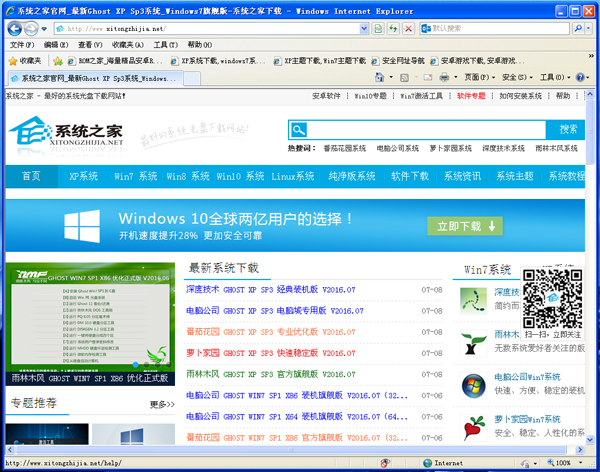Click the GHOST WIN7 SP1 X86 slideshow thumbnail
Image resolution: width=600 pixels, height=472 pixels.
point(90,324)
